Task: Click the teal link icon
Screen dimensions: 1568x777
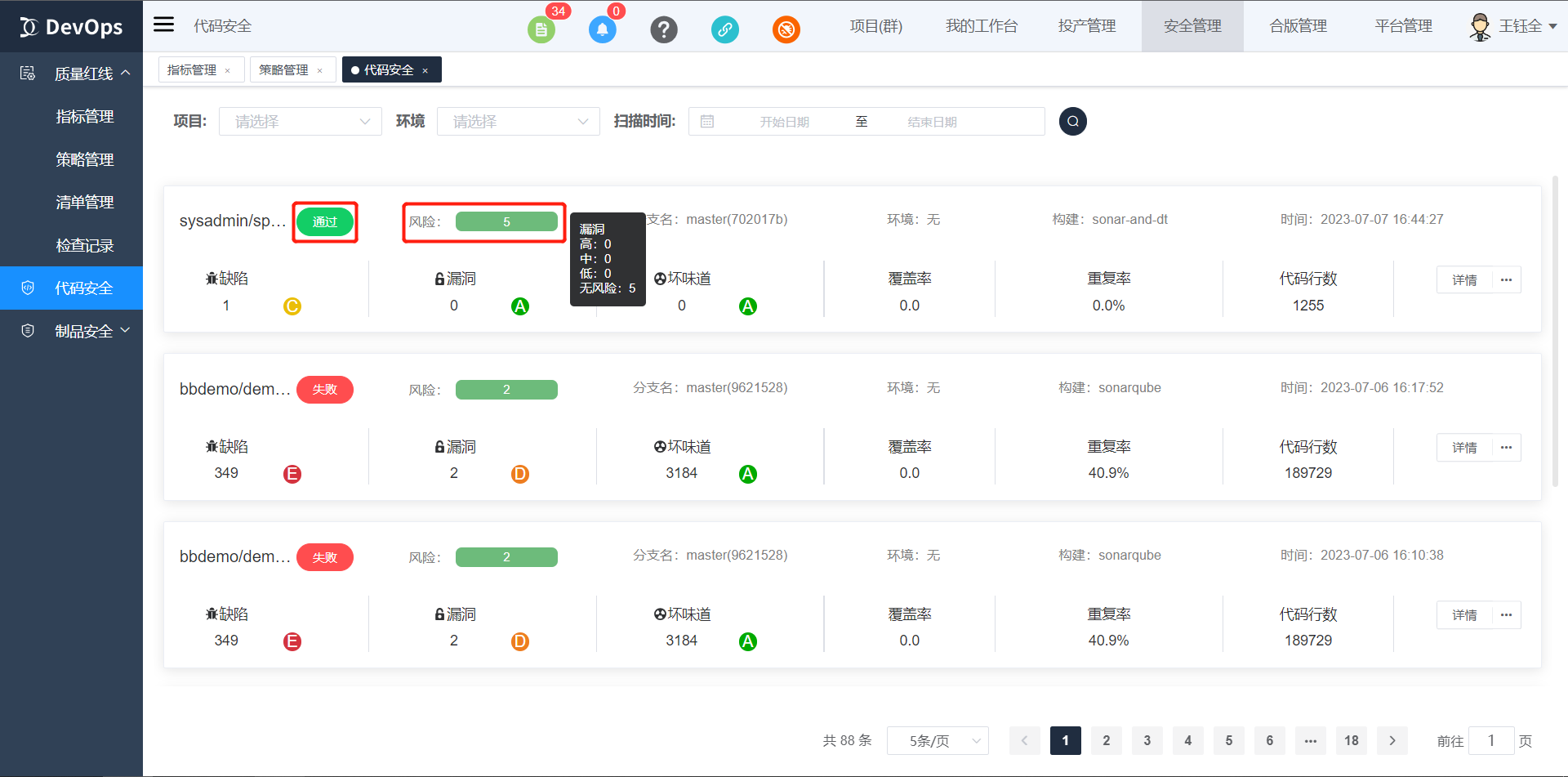Action: coord(724,30)
